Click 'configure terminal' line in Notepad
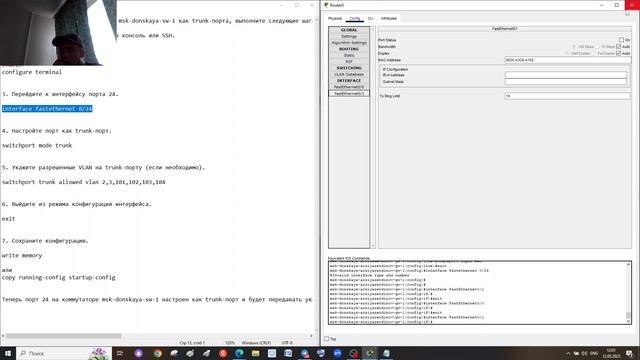Screen dimensions: 640x360 [32, 72]
